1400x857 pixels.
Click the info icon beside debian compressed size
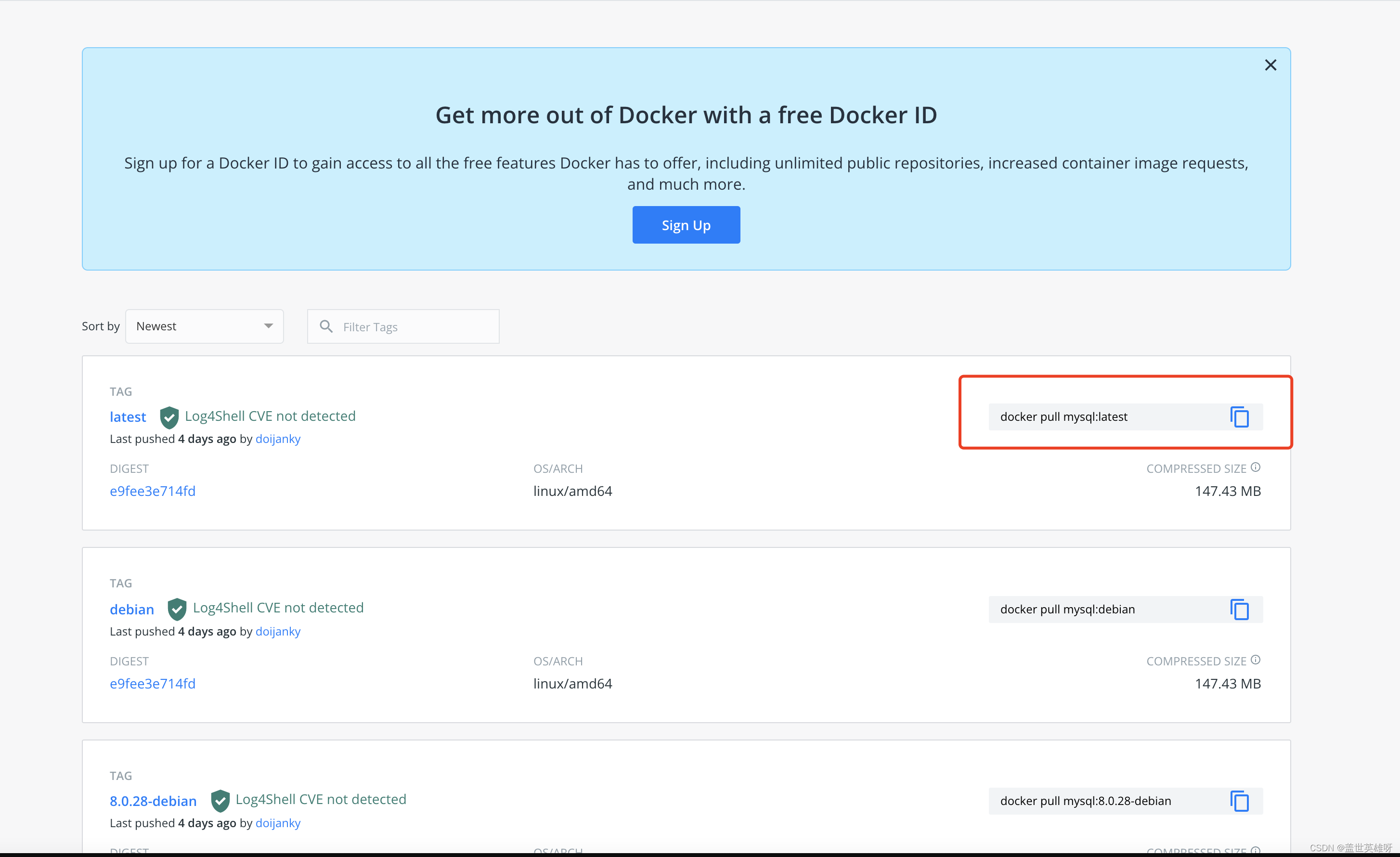pyautogui.click(x=1255, y=660)
